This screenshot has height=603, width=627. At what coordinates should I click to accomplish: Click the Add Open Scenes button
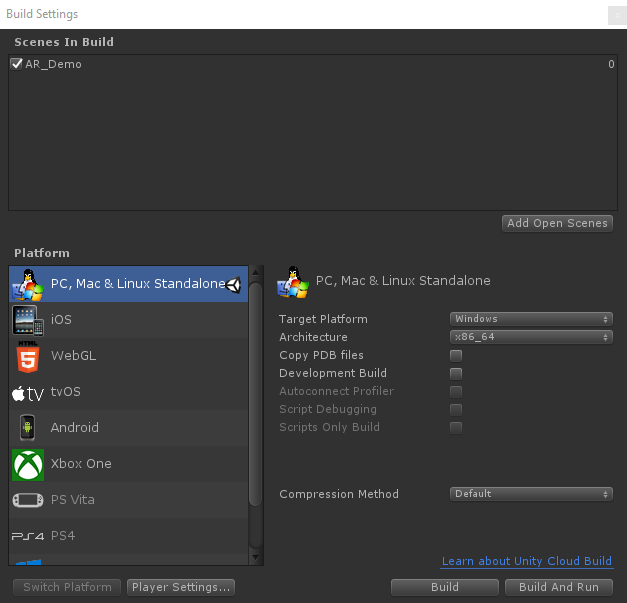point(557,223)
